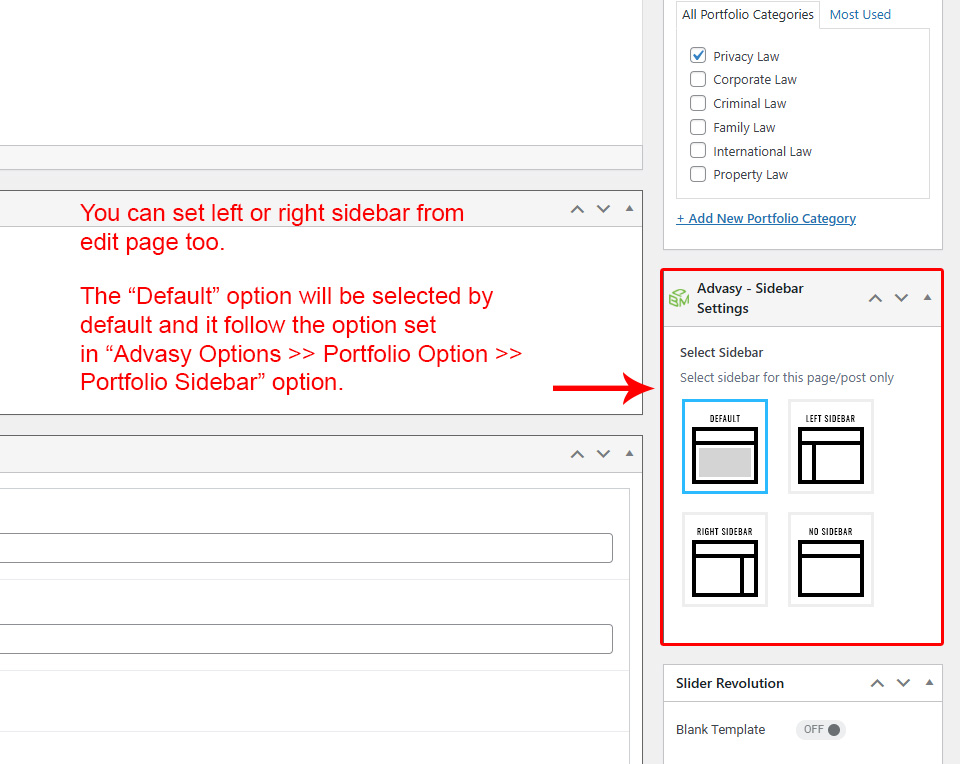The image size is (960, 764).
Task: Open the All Portfolio Categories tab
Action: click(x=748, y=14)
